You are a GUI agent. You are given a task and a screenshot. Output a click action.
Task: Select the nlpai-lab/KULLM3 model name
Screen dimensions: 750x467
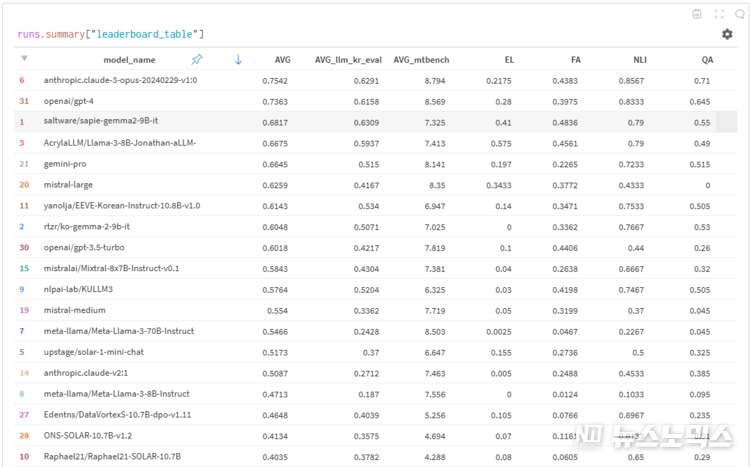(x=78, y=289)
